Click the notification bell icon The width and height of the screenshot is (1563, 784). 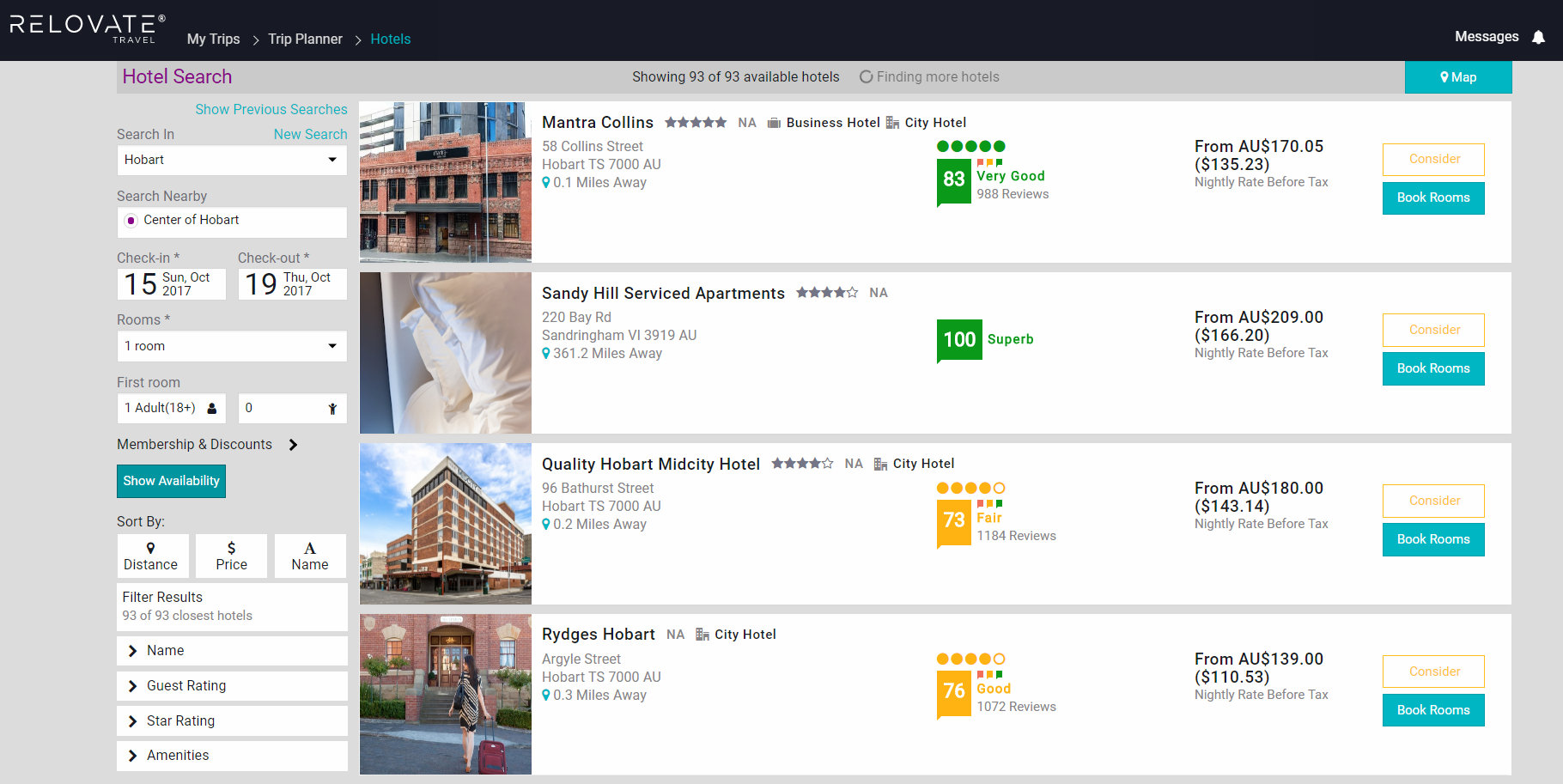1538,37
